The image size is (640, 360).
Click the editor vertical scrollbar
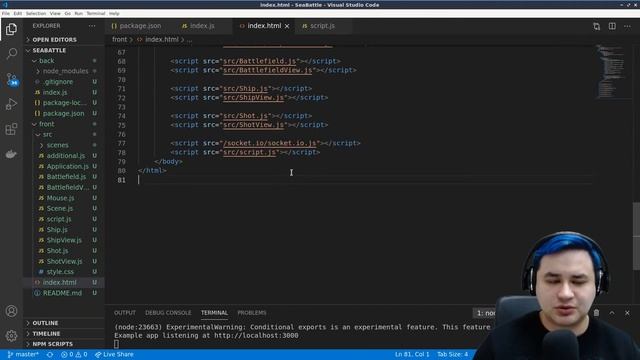coord(636,236)
